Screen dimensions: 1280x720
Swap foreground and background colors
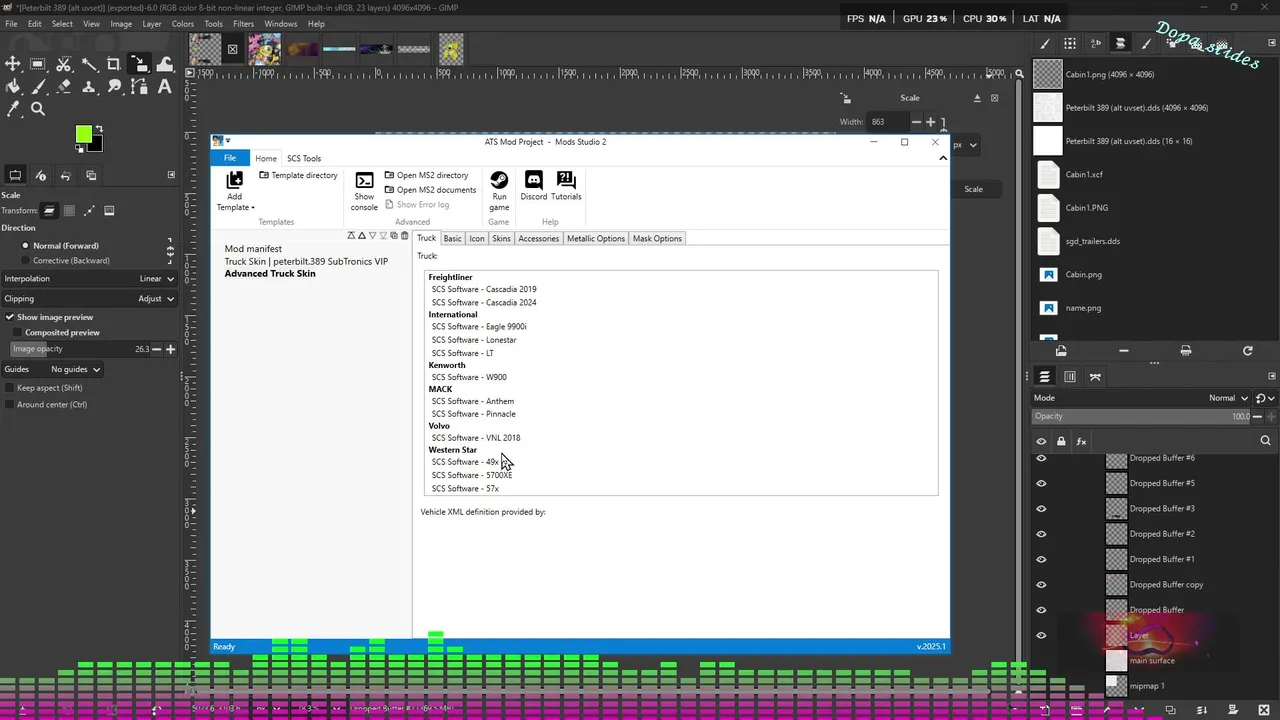coord(98,129)
